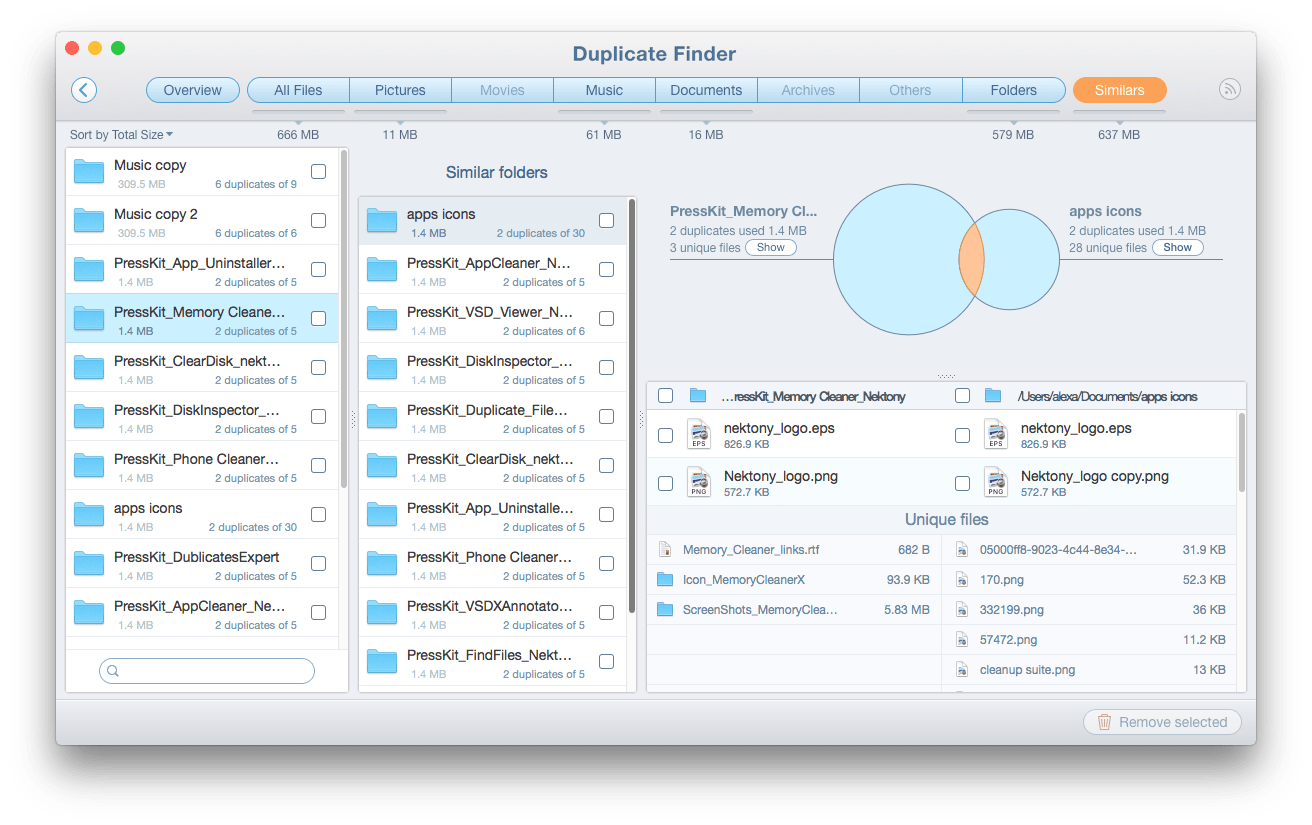Check the Music copy folder checkbox
Viewport: 1312px width, 825px height.
(x=318, y=172)
